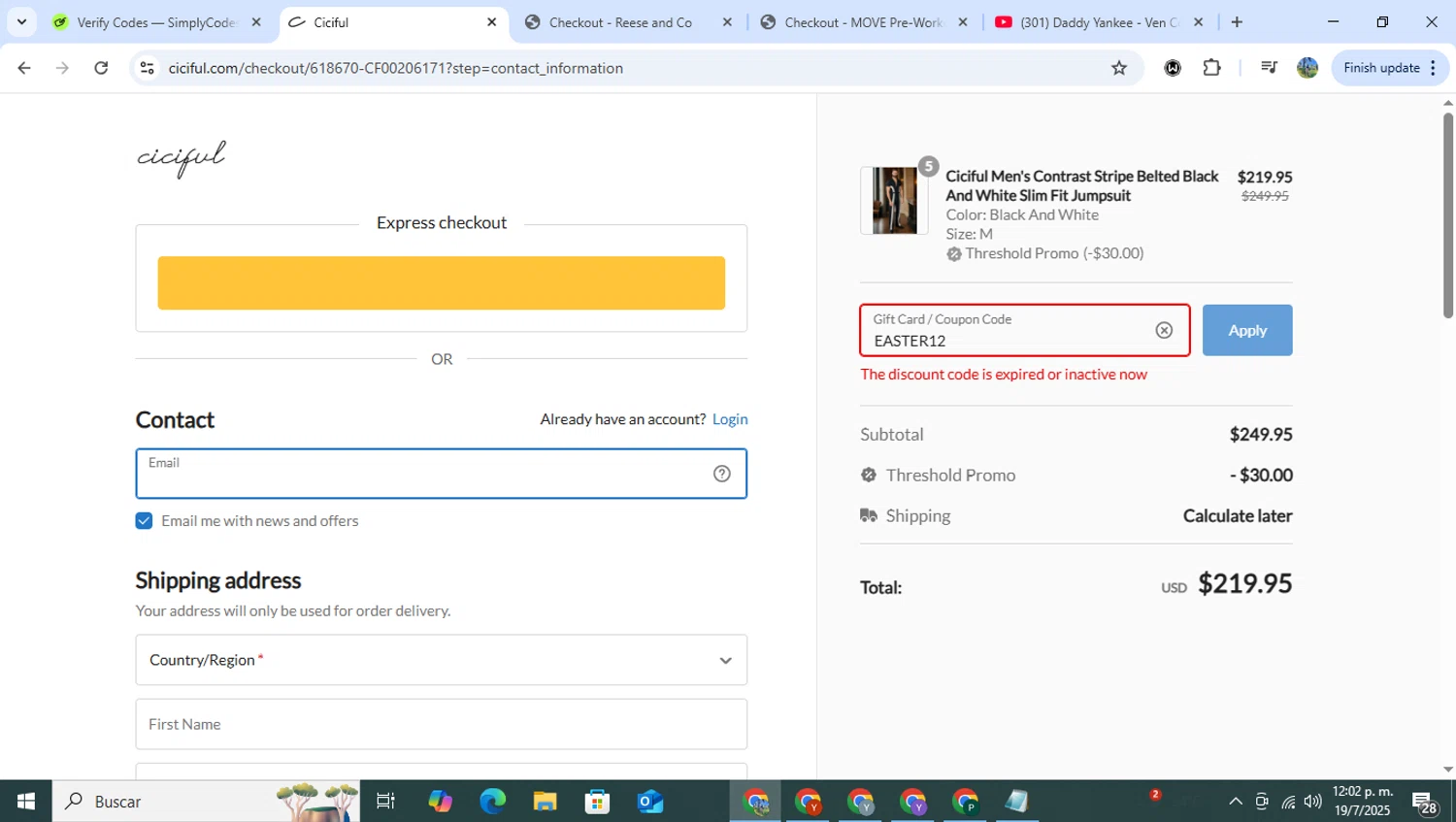Viewport: 1456px width, 822px height.
Task: Close the Checkout - Reese and Co tab
Action: click(x=727, y=22)
